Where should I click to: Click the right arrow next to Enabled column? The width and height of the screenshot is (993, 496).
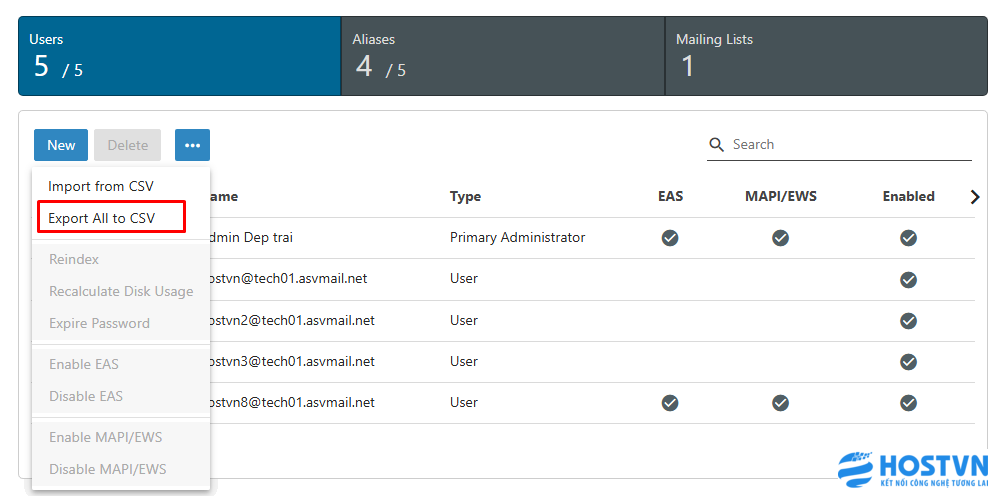(975, 197)
